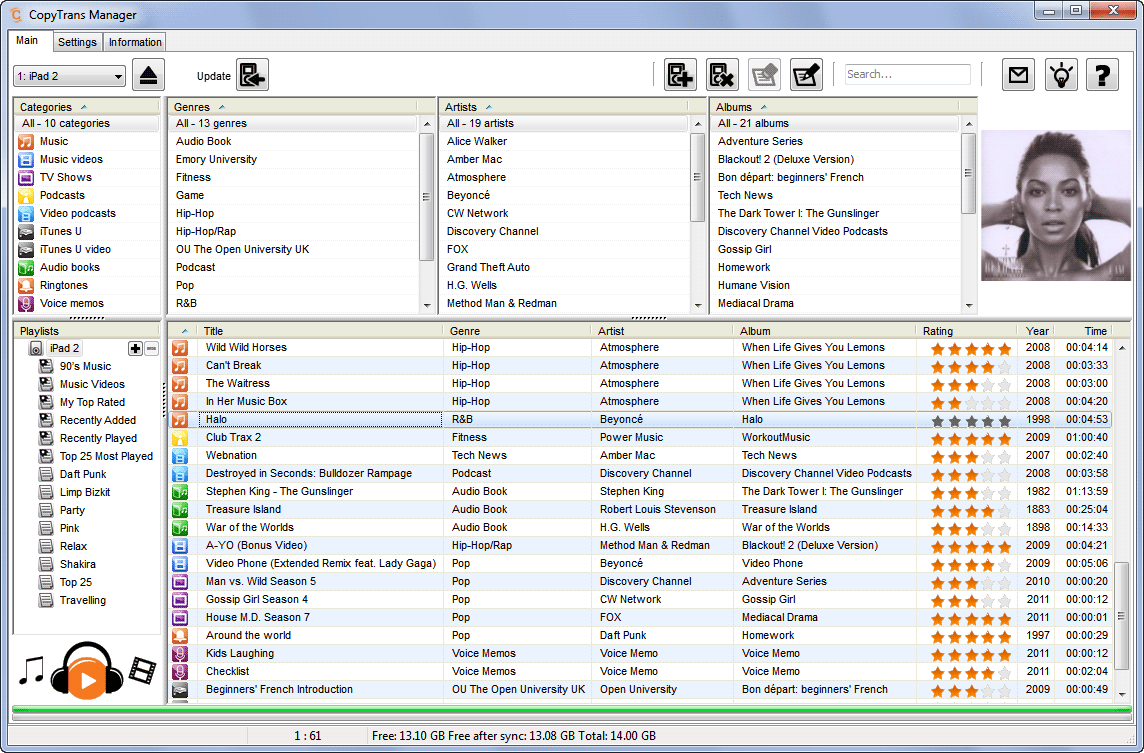Click the envelope feedback icon
This screenshot has width=1144, height=753.
click(x=1019, y=74)
